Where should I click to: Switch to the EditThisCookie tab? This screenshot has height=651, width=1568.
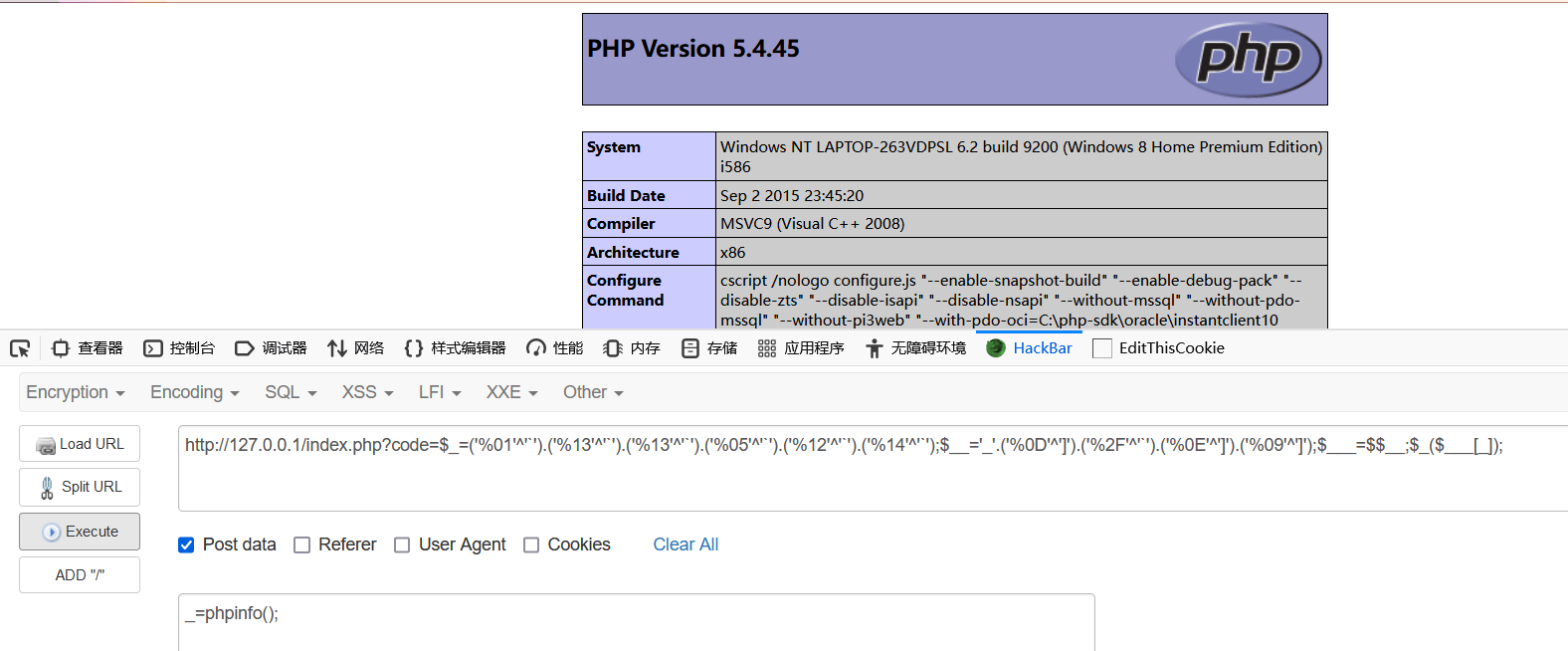(x=1158, y=348)
